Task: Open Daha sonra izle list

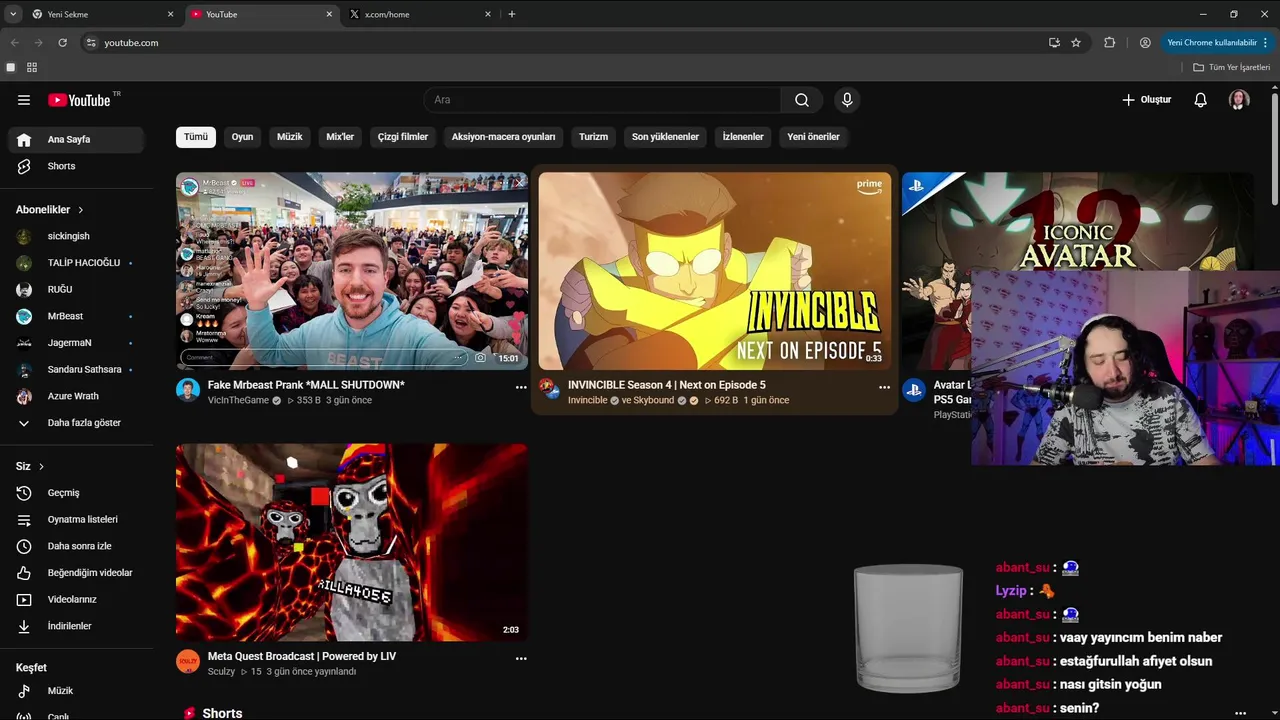Action: click(76, 546)
